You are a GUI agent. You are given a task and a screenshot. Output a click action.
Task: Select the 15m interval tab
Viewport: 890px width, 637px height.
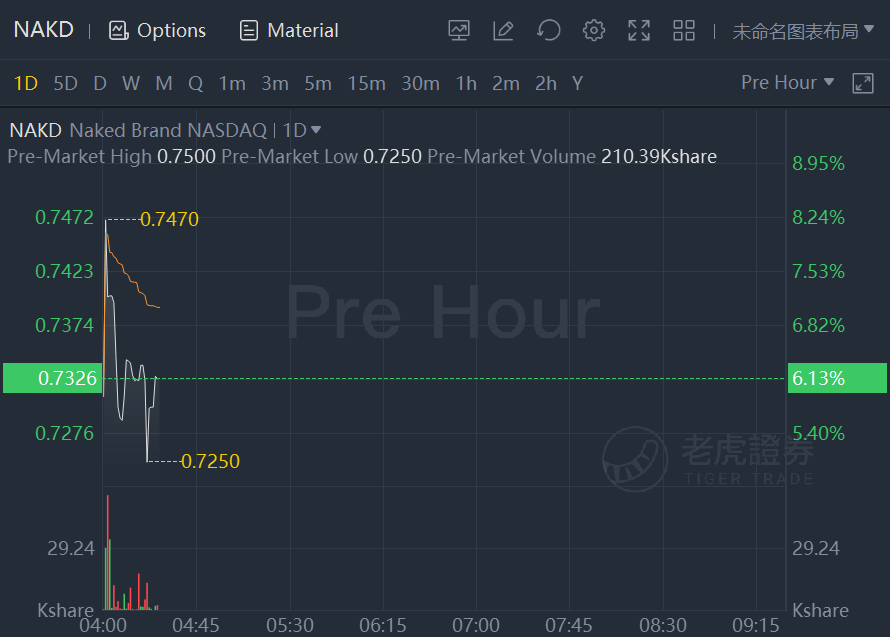[367, 83]
